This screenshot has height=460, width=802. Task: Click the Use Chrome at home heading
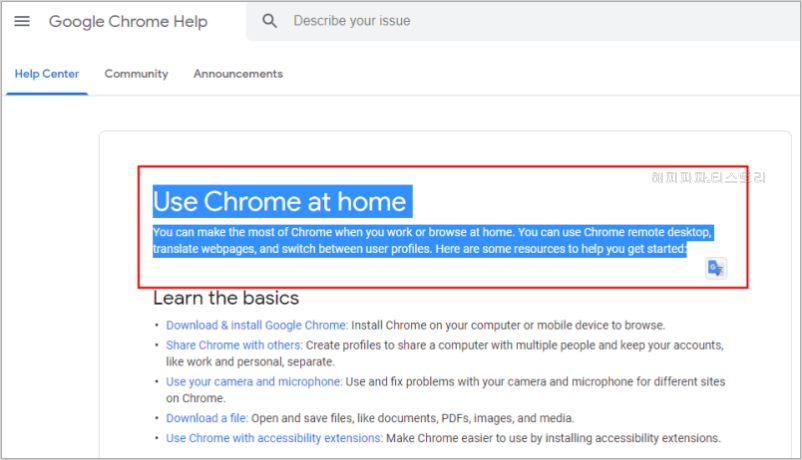280,202
